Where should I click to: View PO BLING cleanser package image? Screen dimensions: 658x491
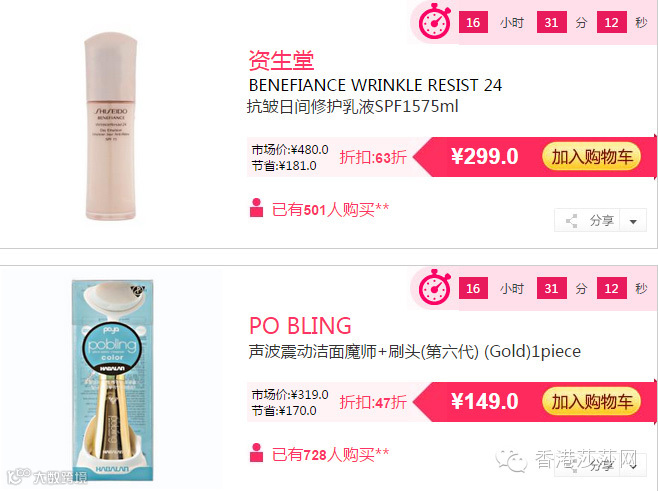tap(112, 380)
